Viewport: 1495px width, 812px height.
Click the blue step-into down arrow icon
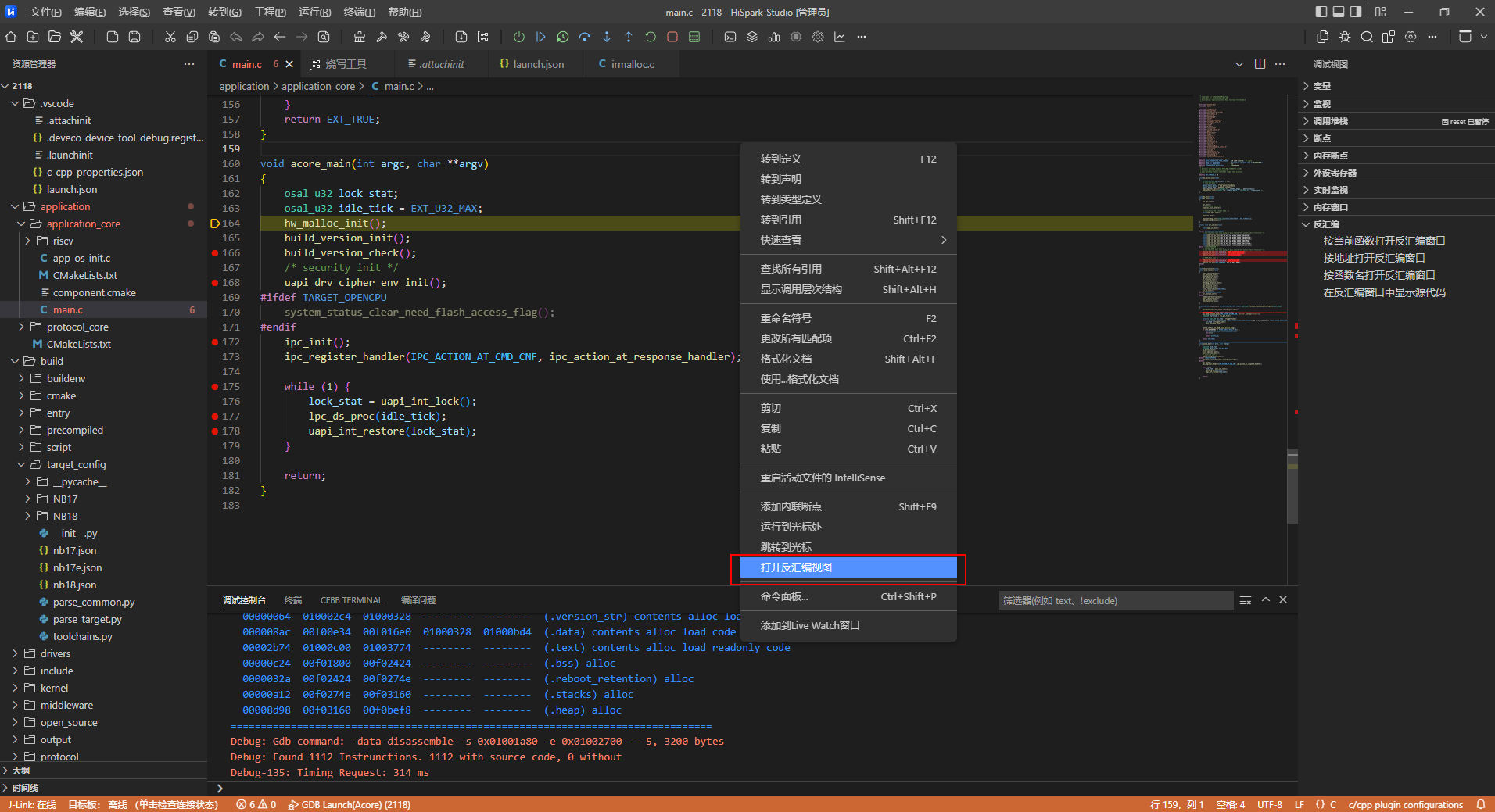tap(607, 37)
